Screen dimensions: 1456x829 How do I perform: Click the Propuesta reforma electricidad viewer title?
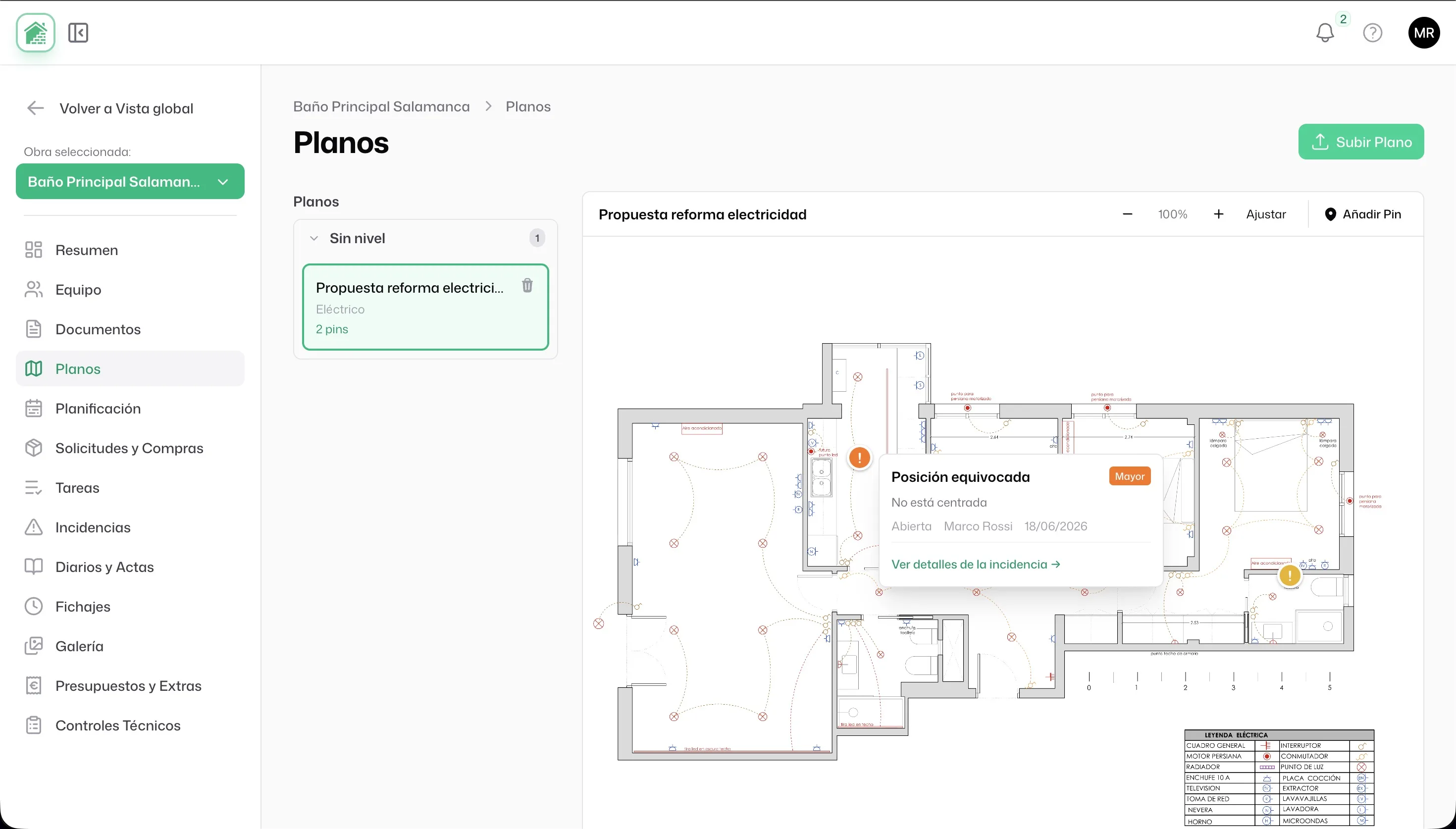pos(702,214)
